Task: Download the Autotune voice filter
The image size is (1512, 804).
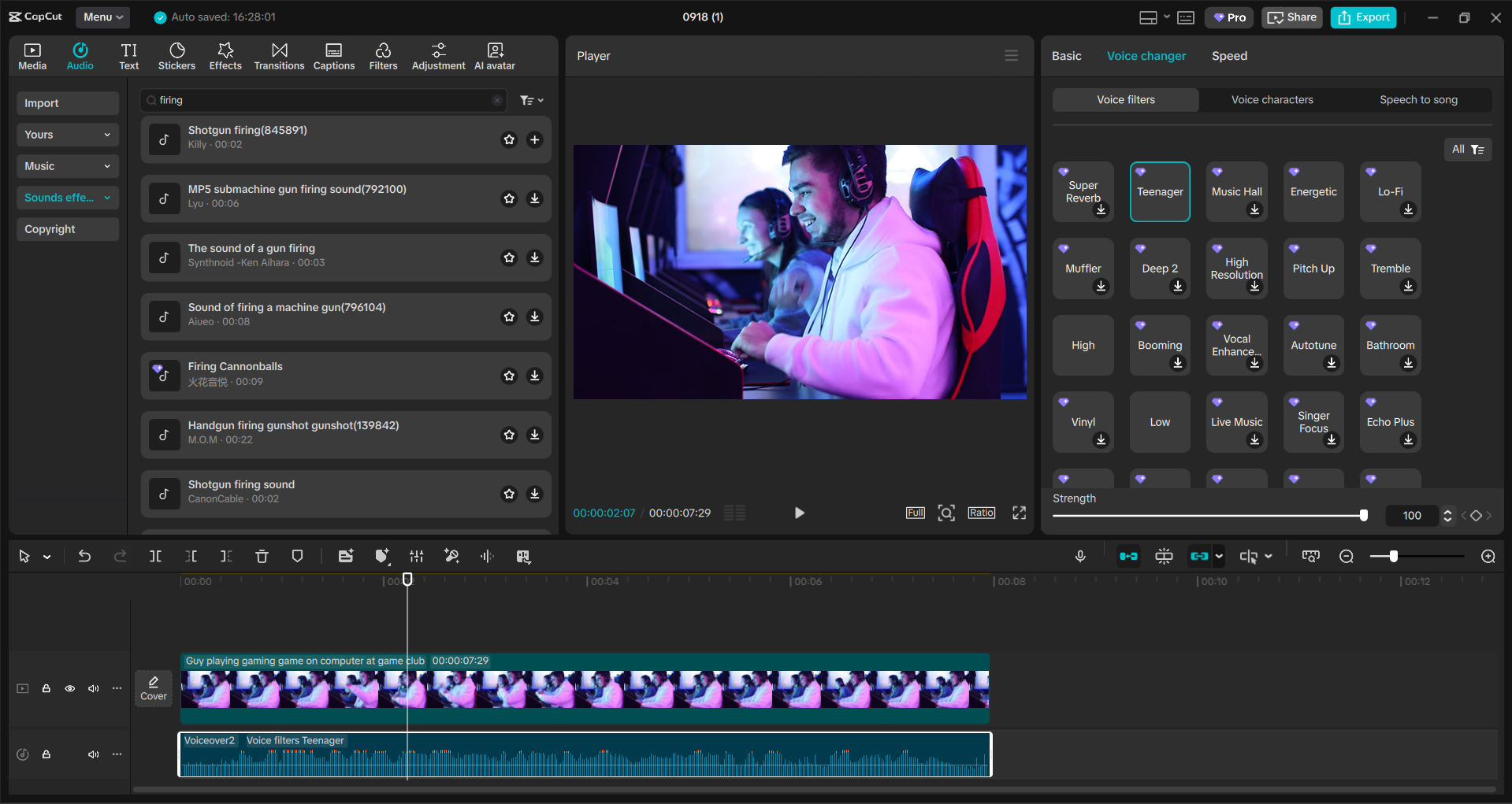Action: (x=1332, y=363)
